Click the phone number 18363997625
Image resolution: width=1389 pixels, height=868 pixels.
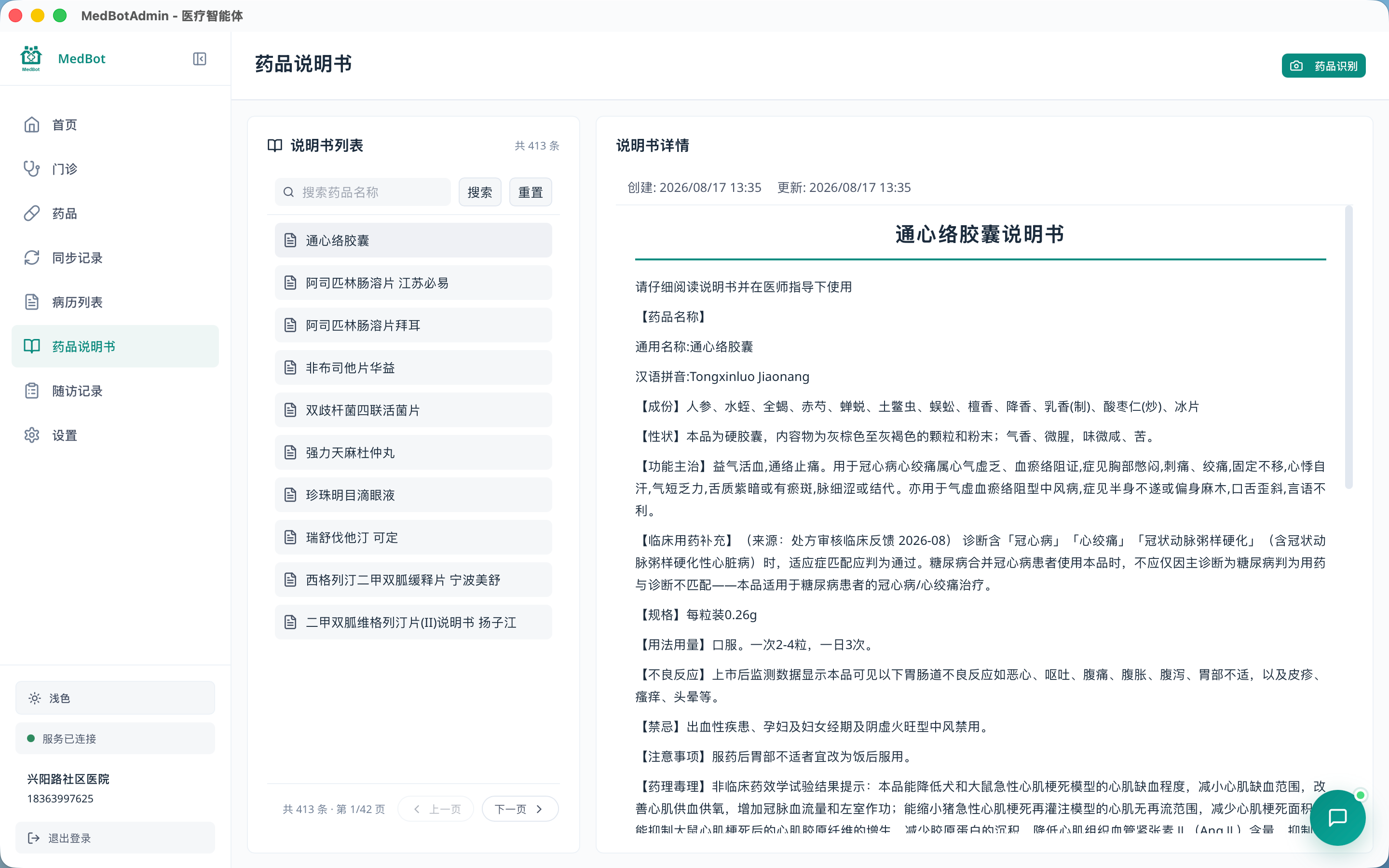[60, 799]
